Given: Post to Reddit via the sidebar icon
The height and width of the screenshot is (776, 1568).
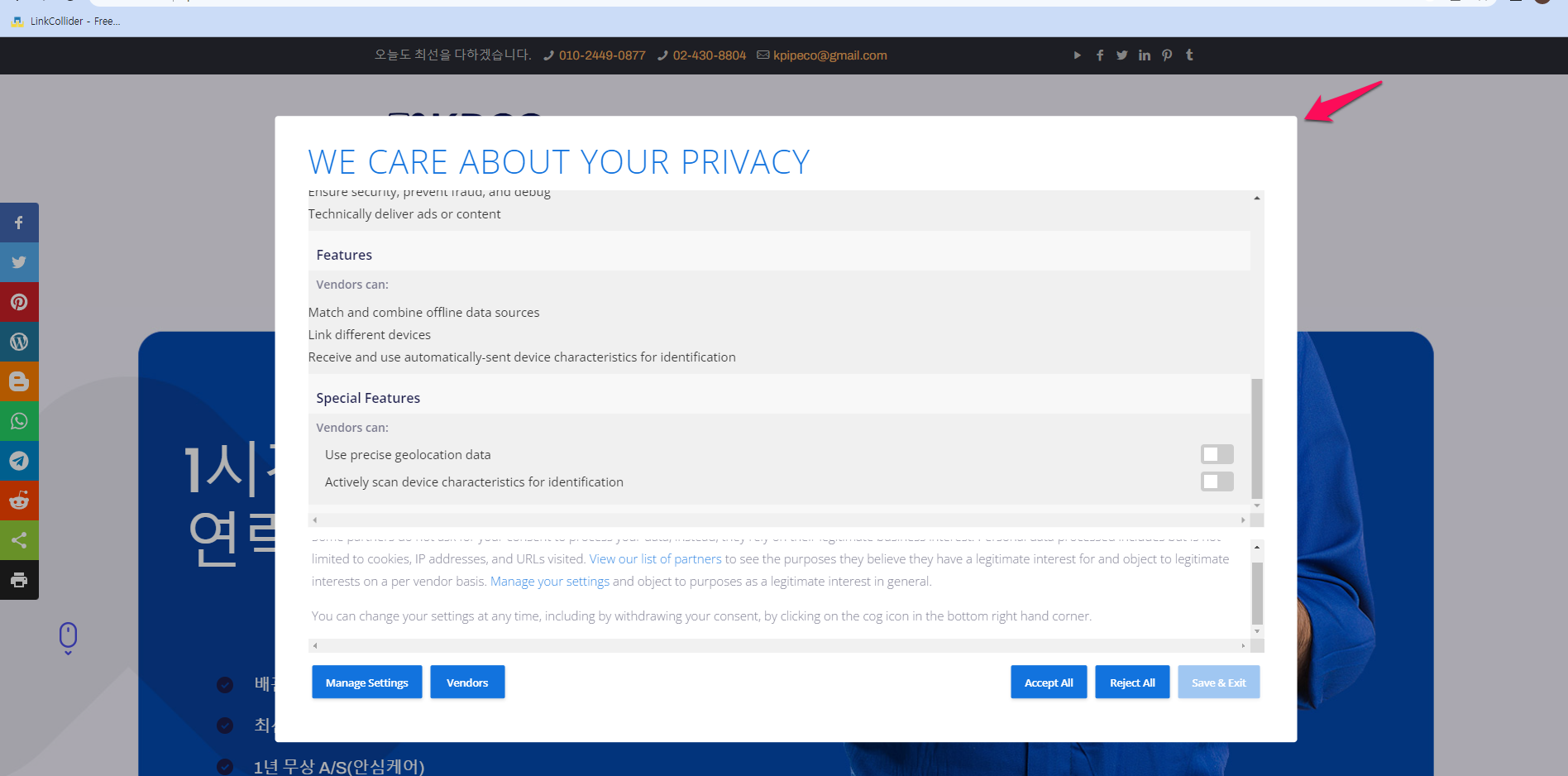Looking at the screenshot, I should coord(19,501).
